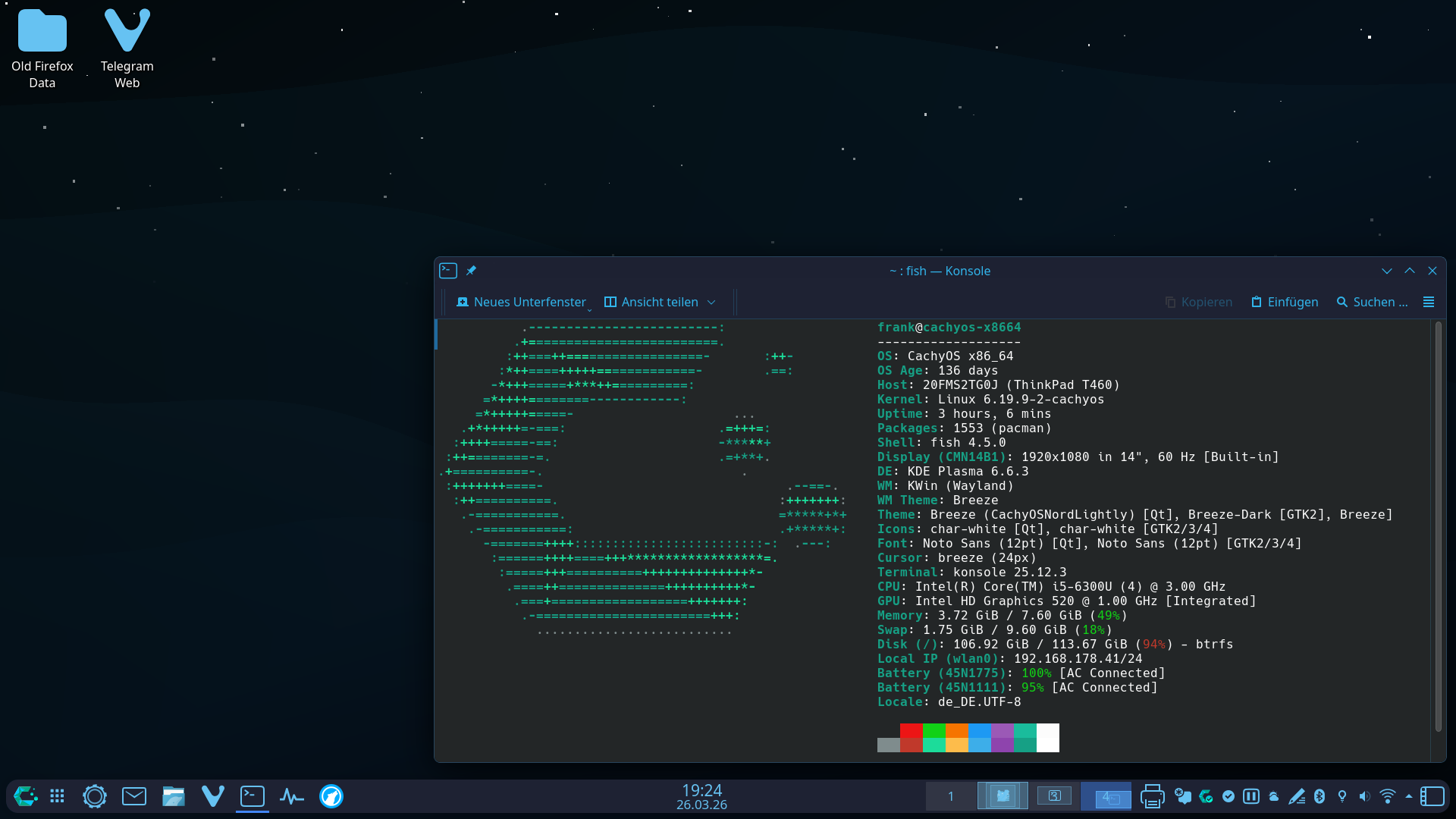Click the red color swatch in terminal
Viewport: 1456px width, 819px height.
(911, 731)
